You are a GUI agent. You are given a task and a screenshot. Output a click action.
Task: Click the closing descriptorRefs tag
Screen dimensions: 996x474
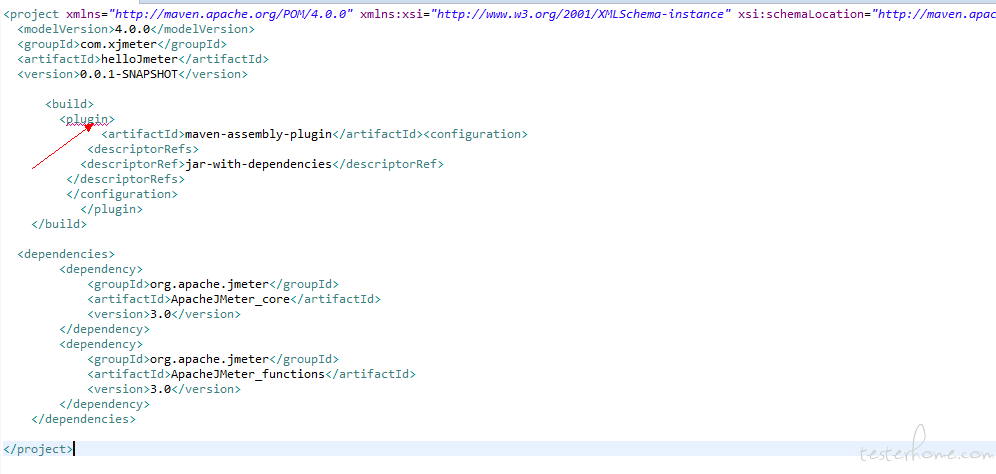126,179
